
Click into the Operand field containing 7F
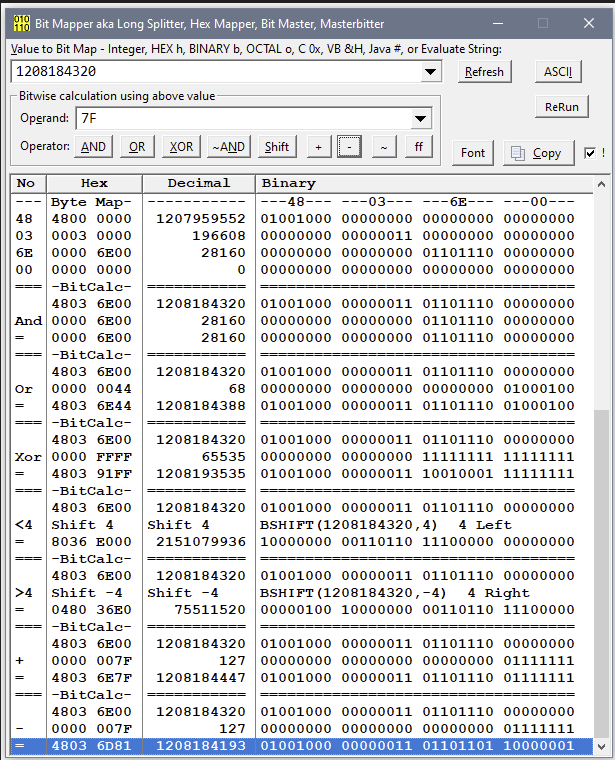click(x=240, y=119)
